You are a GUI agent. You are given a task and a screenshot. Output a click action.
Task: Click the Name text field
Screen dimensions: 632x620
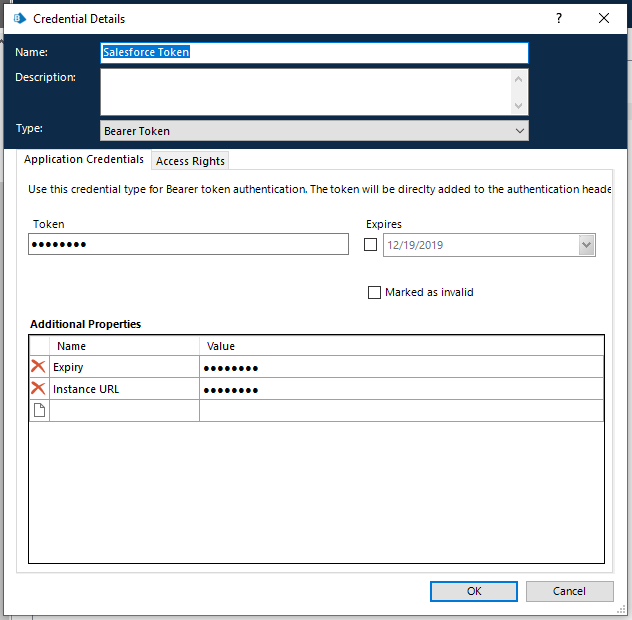(x=314, y=53)
